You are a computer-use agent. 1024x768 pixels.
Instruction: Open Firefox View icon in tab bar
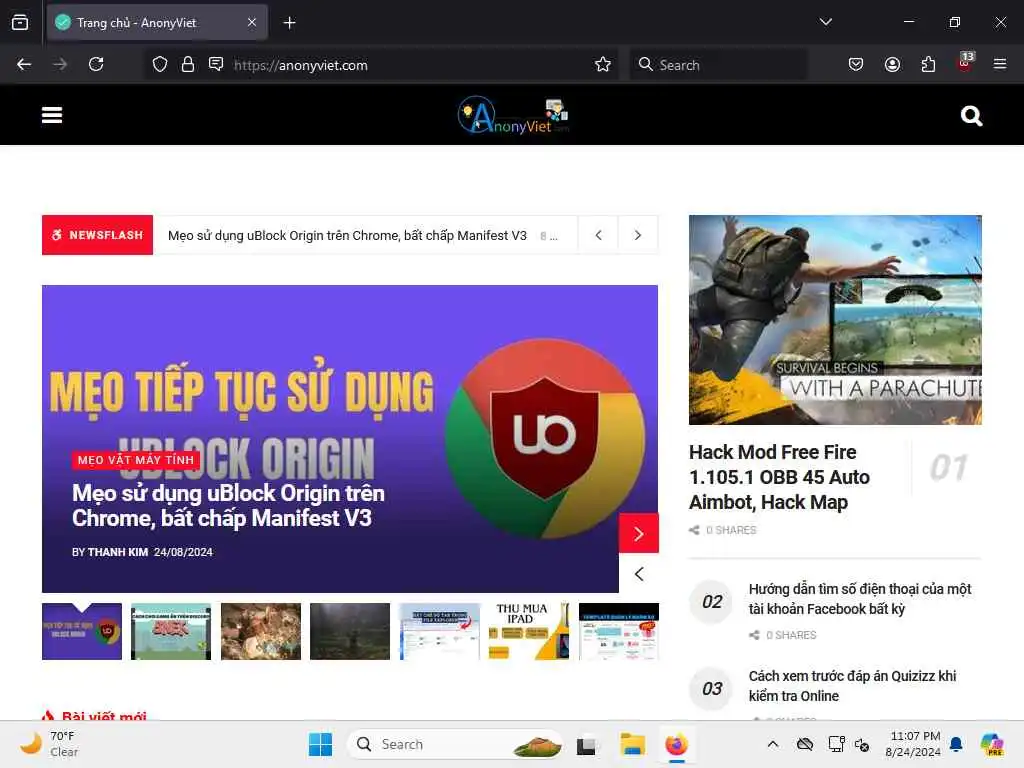click(x=20, y=22)
